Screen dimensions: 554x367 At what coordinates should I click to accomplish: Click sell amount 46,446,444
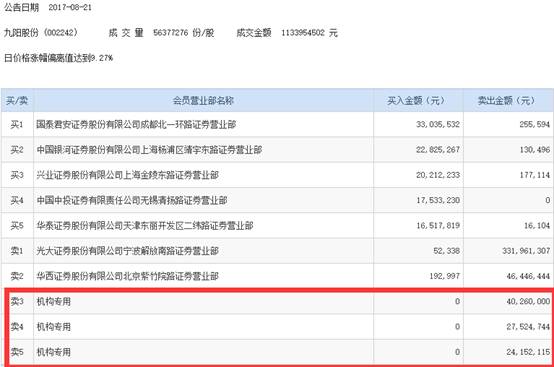coord(528,276)
